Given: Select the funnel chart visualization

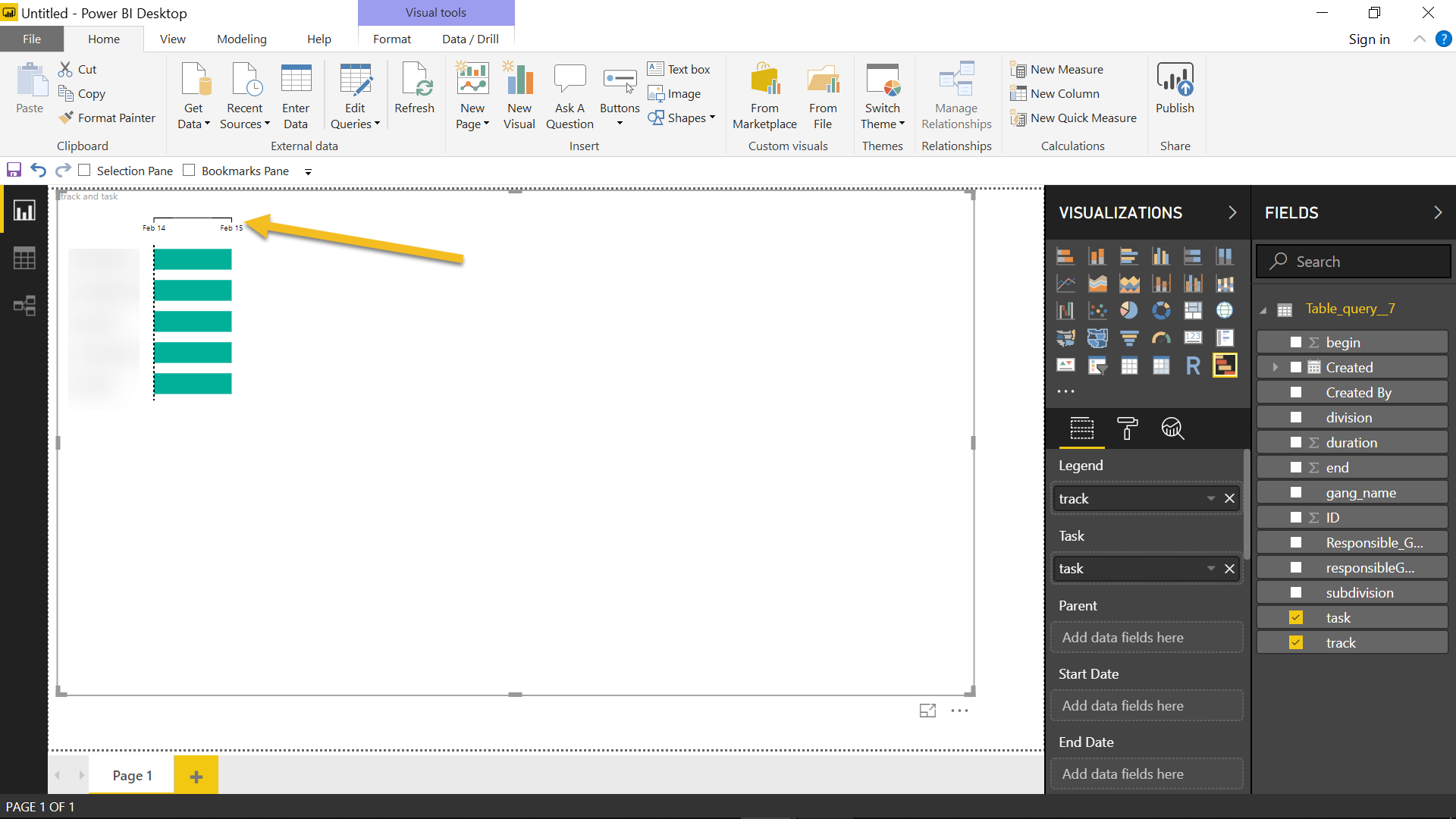Looking at the screenshot, I should 1128,338.
